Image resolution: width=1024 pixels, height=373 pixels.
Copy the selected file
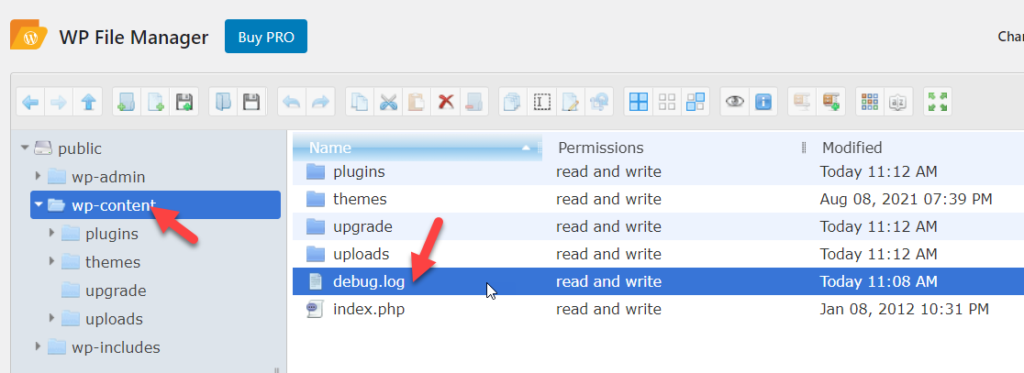click(359, 102)
